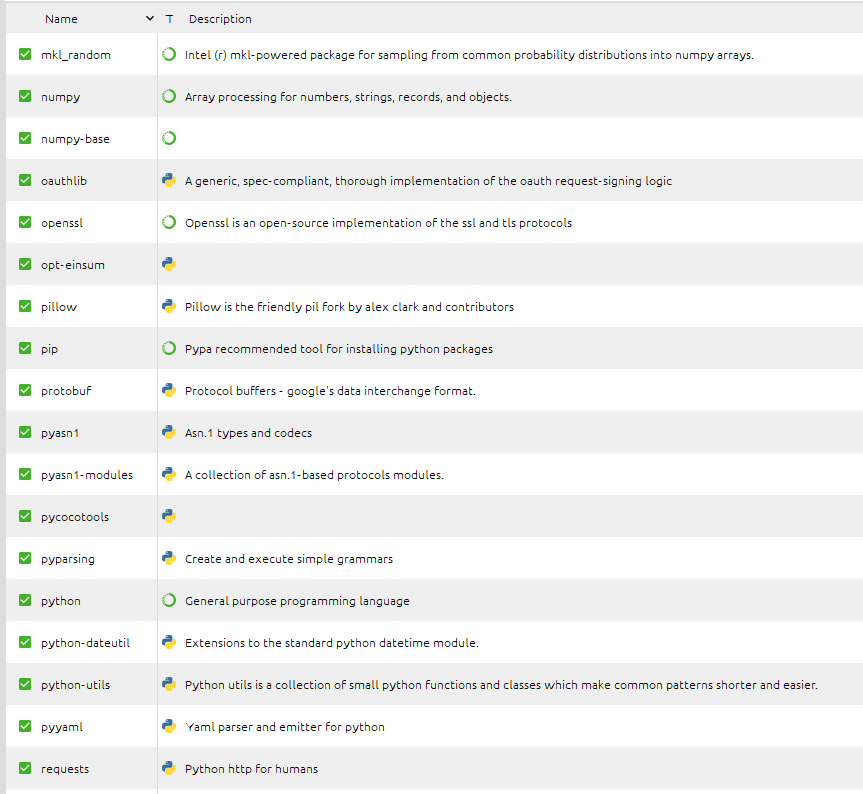Select the pyasn1-modules package name
The height and width of the screenshot is (794, 863).
tap(87, 475)
